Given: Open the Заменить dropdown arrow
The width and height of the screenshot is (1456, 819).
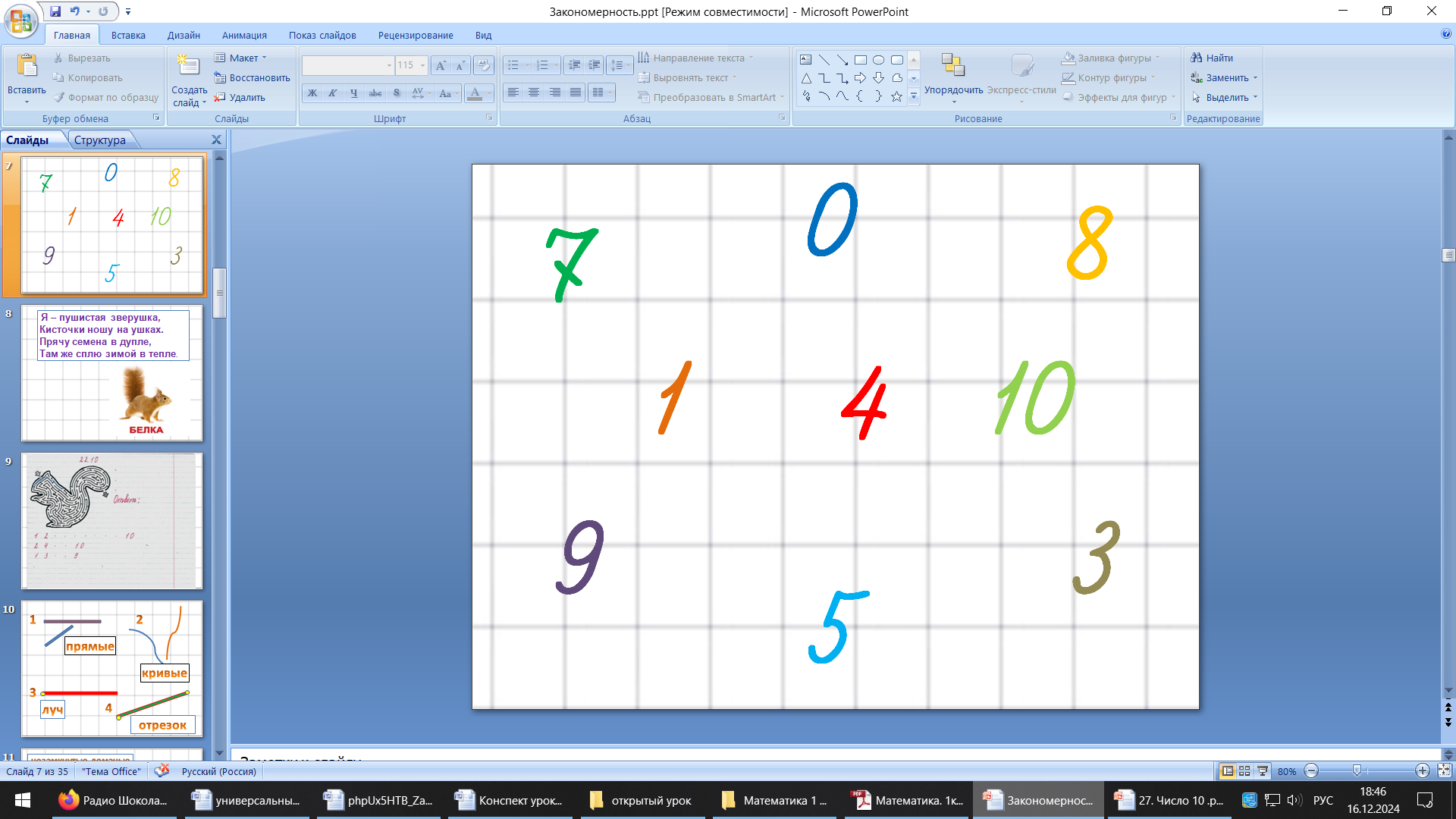Looking at the screenshot, I should click(x=1255, y=77).
